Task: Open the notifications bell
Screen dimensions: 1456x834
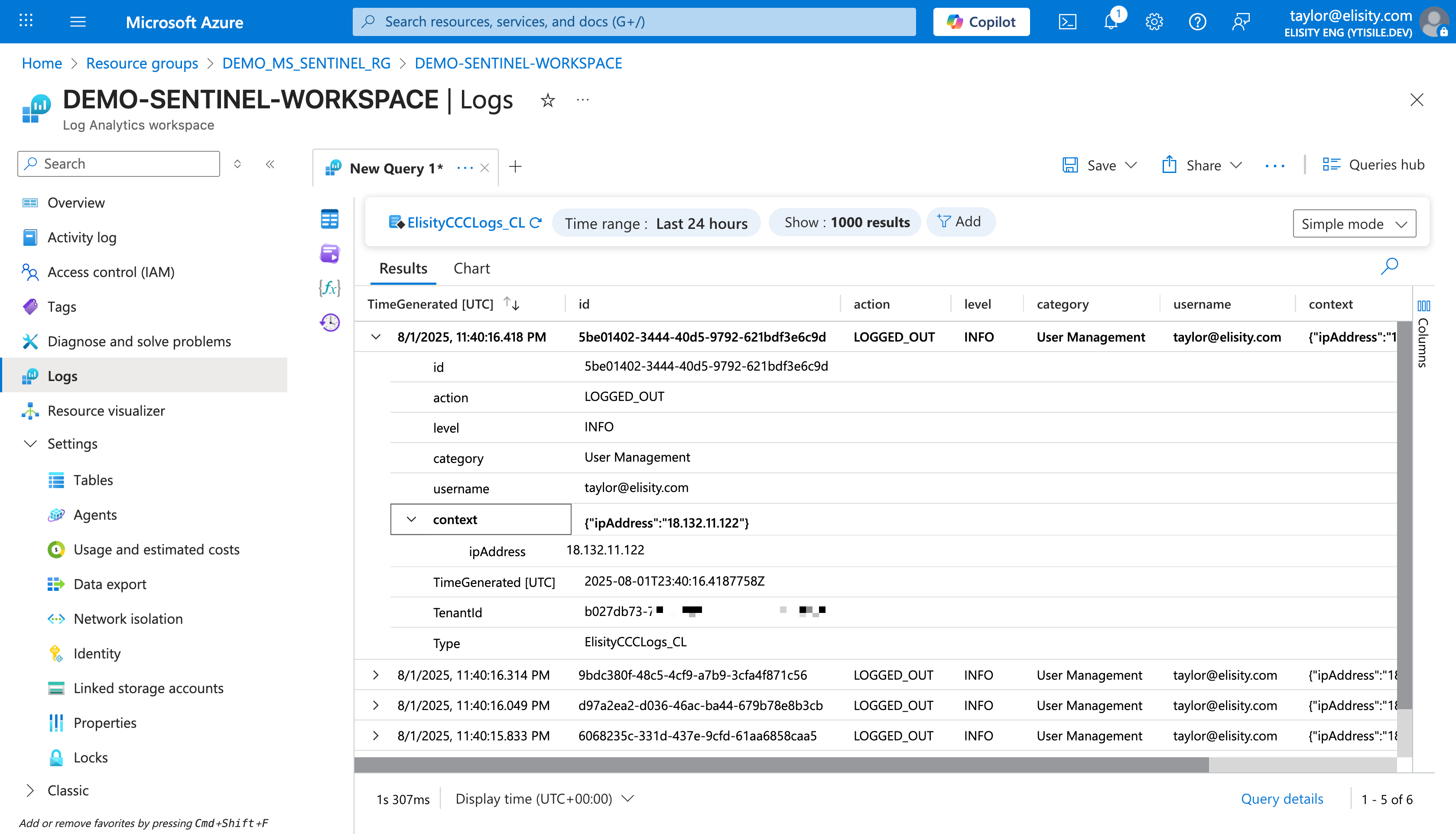Action: coord(1111,22)
